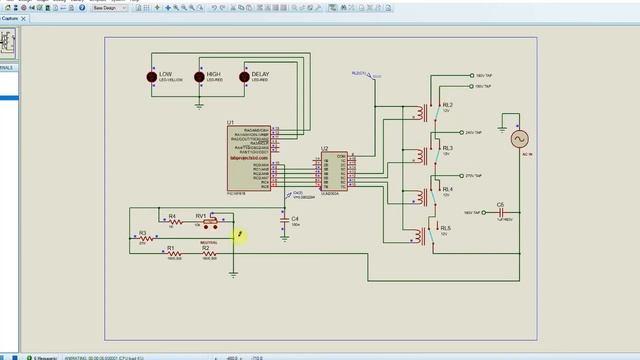
Task: Click the false origin toggle icon
Action: coord(157,8)
